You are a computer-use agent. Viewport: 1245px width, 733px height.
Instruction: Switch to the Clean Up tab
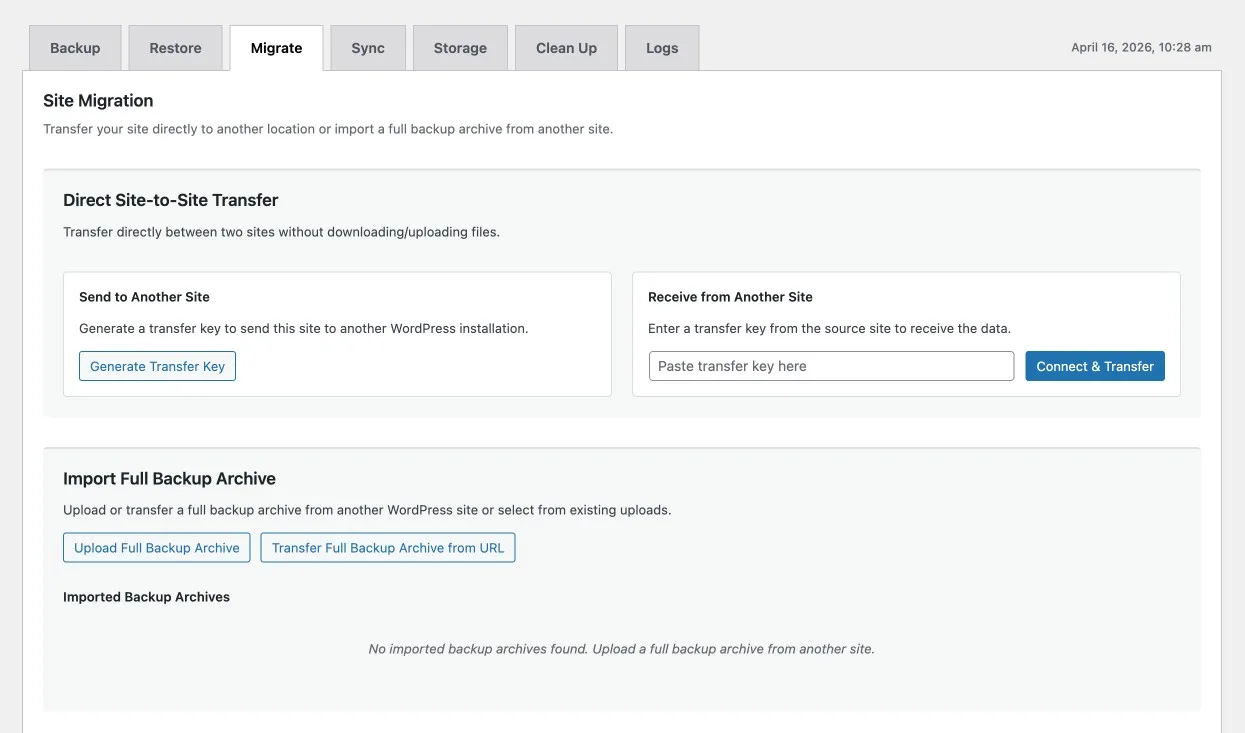click(566, 48)
